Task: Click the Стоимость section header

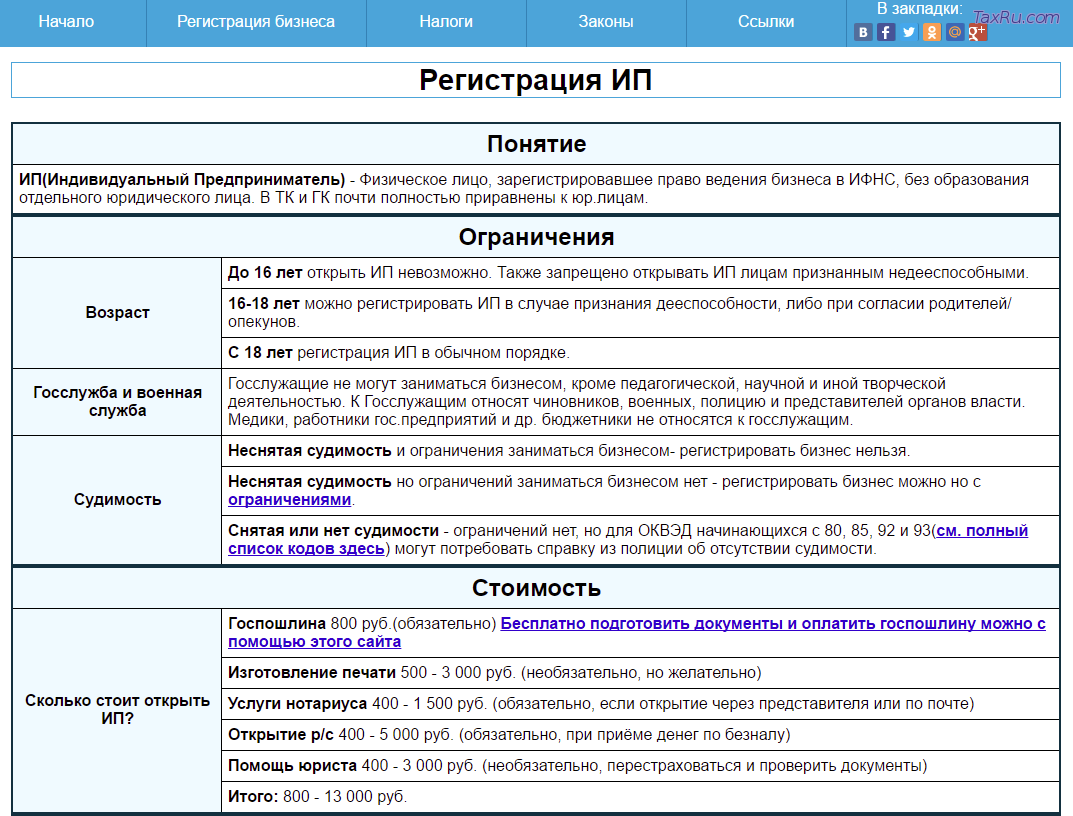Action: (x=536, y=587)
